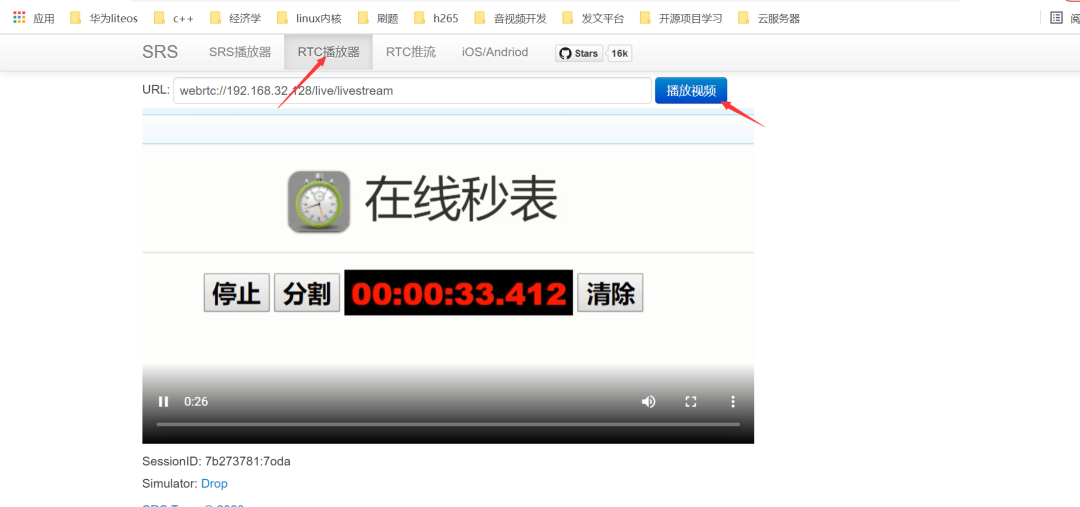Click the 0:26 video time label
The height and width of the screenshot is (507, 1080).
pyautogui.click(x=196, y=402)
